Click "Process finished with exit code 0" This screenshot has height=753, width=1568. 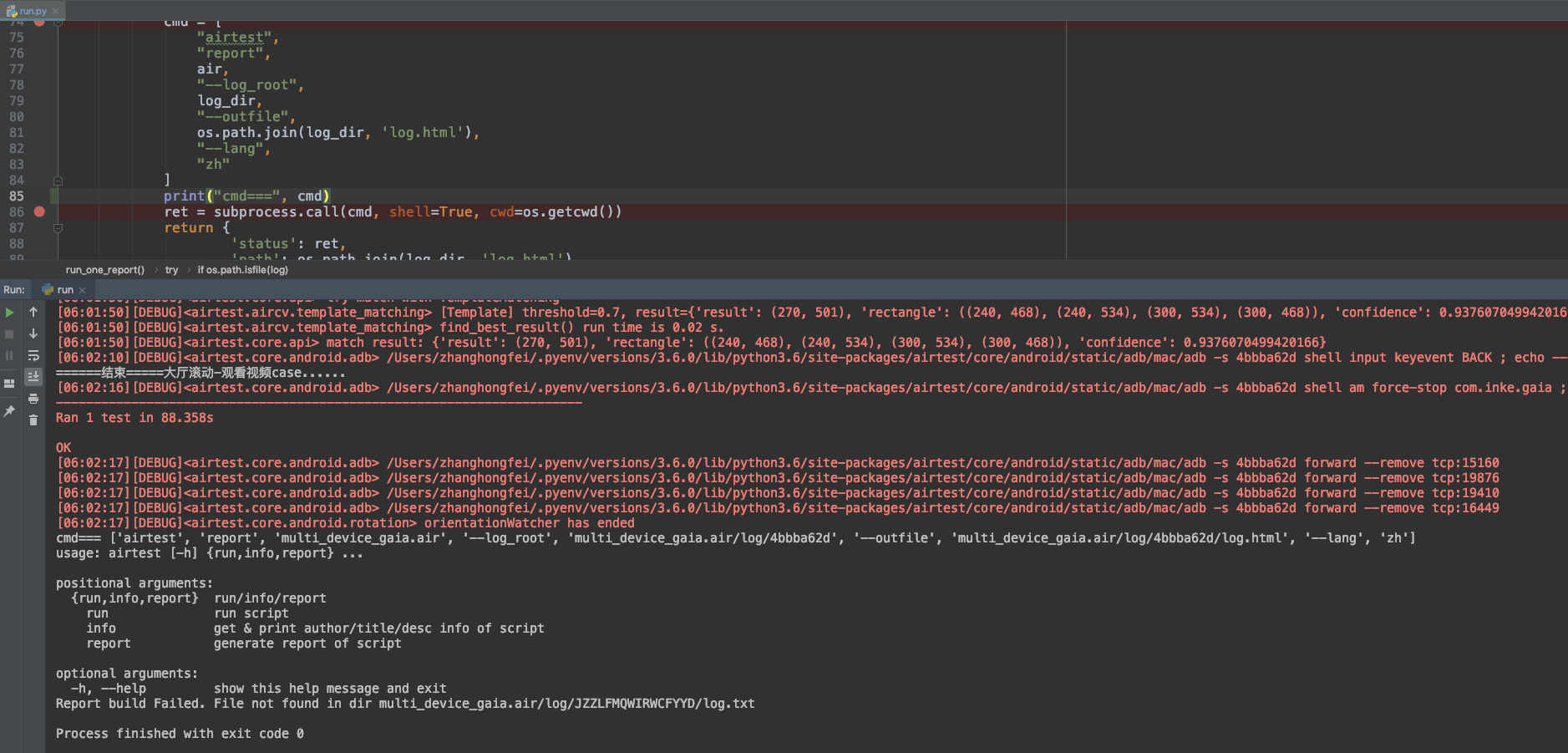(x=180, y=734)
